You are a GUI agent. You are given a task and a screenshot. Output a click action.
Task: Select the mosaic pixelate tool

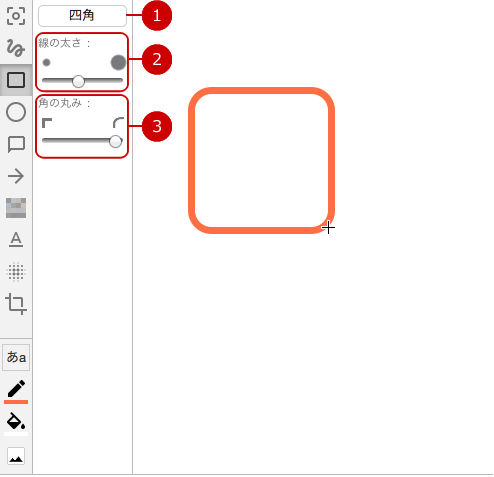tap(16, 208)
